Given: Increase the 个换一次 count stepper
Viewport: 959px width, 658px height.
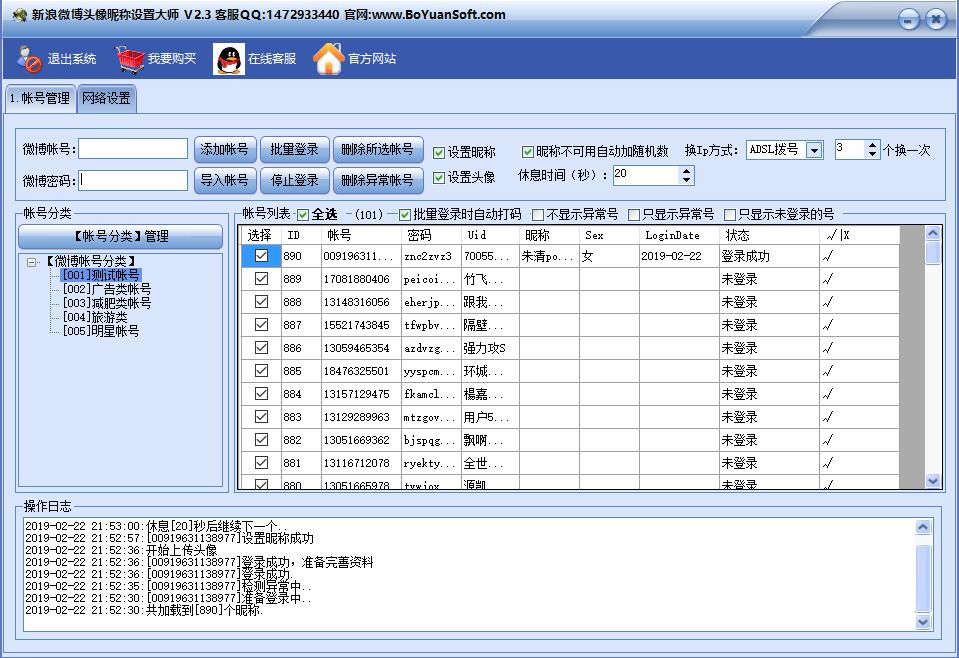Looking at the screenshot, I should point(872,145).
